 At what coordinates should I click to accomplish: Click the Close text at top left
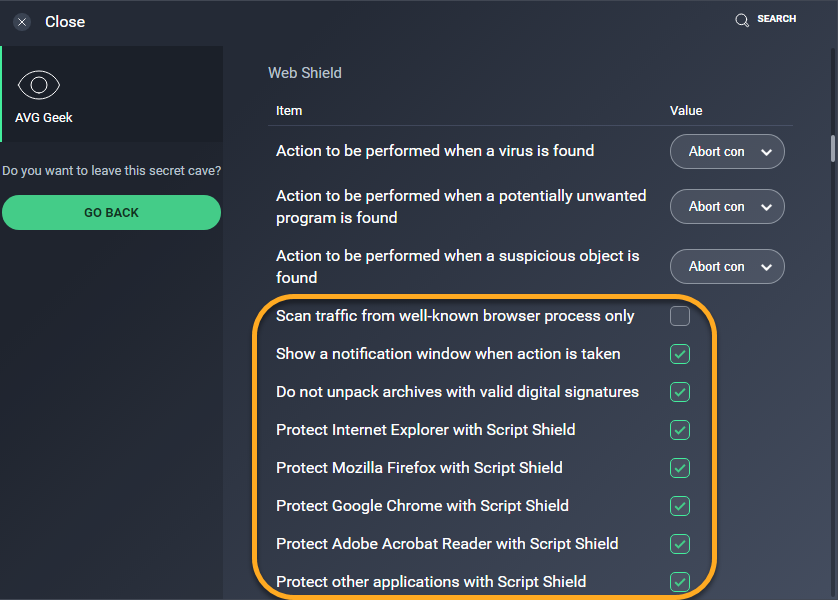(x=65, y=22)
